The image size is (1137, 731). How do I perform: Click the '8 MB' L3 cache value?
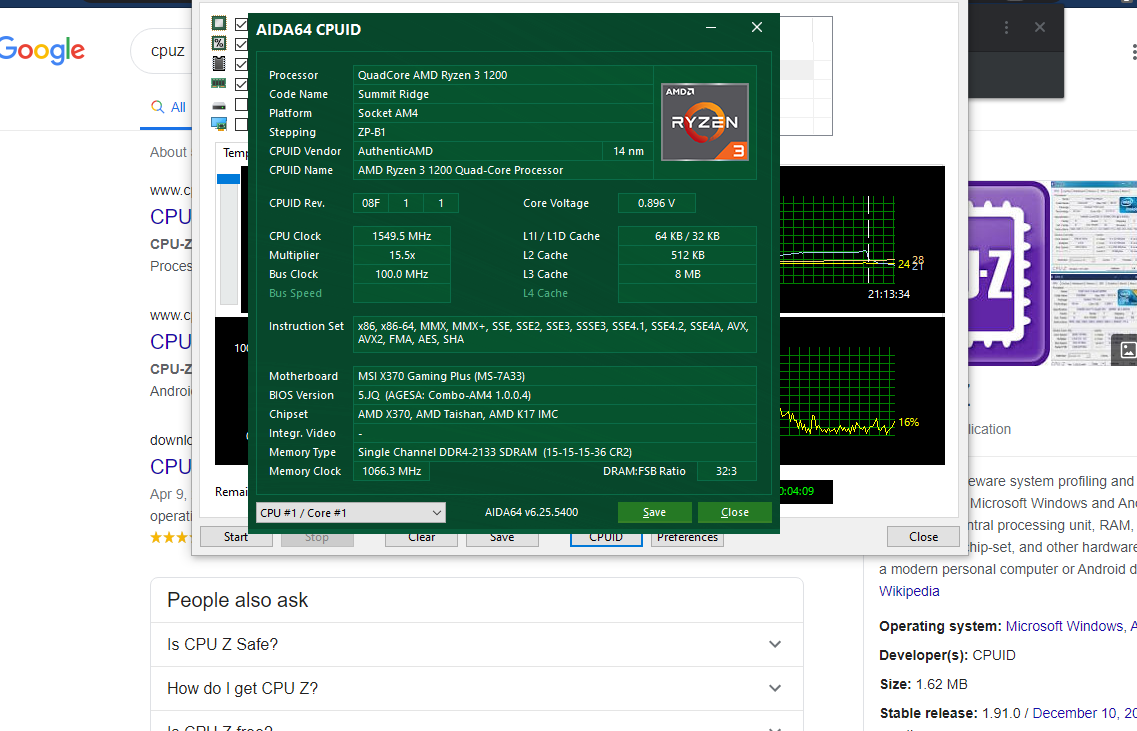(687, 274)
